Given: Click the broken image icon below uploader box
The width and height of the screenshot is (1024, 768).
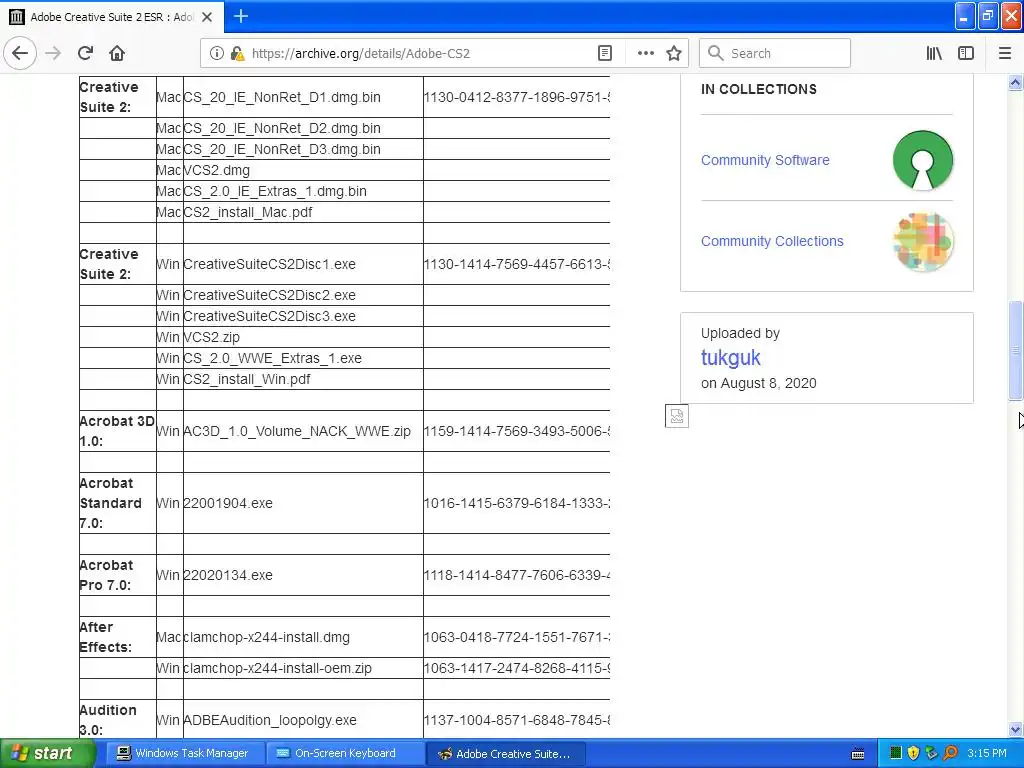Looking at the screenshot, I should click(x=677, y=416).
